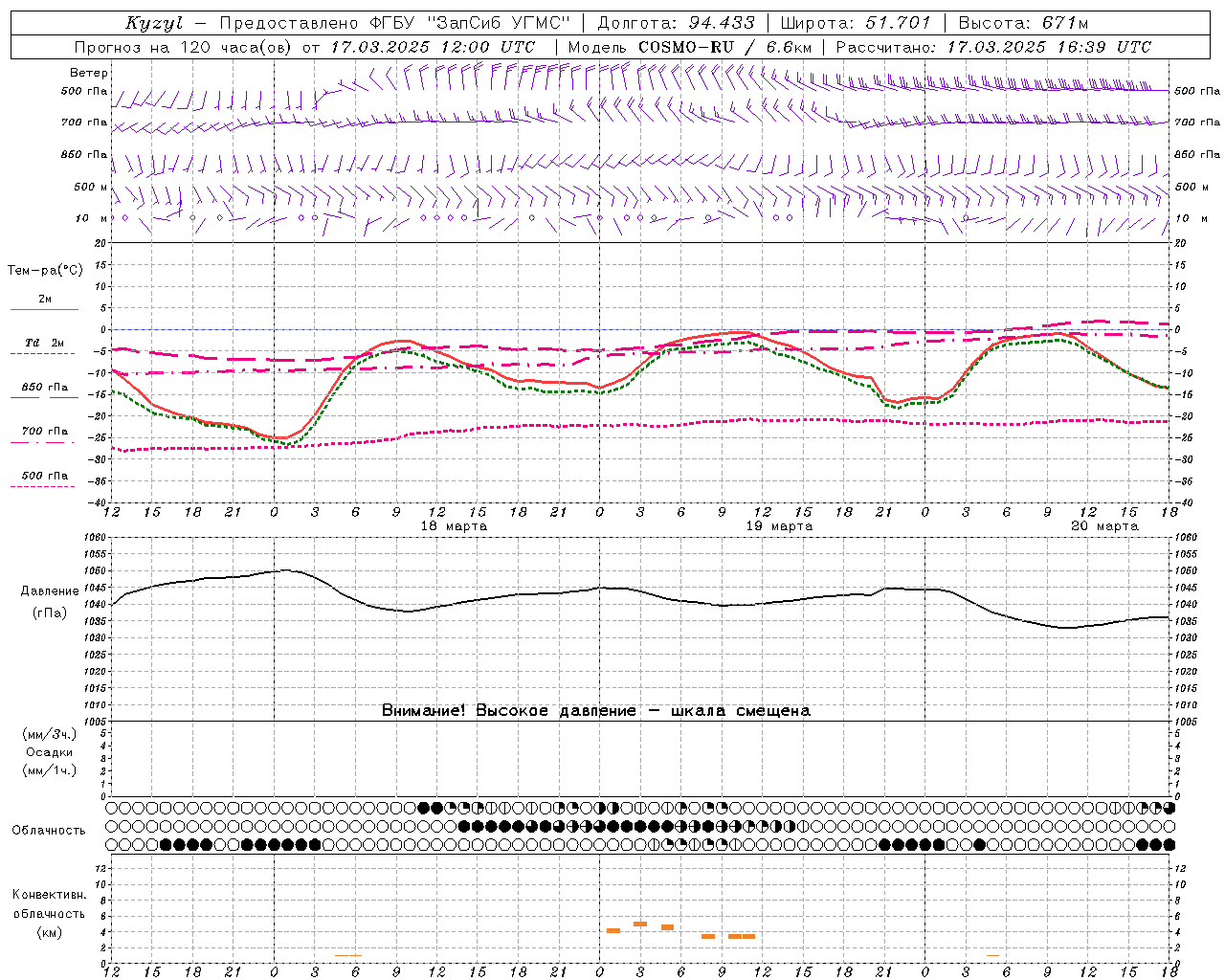Click the 500 м wind level label on left

pyautogui.click(x=90, y=187)
